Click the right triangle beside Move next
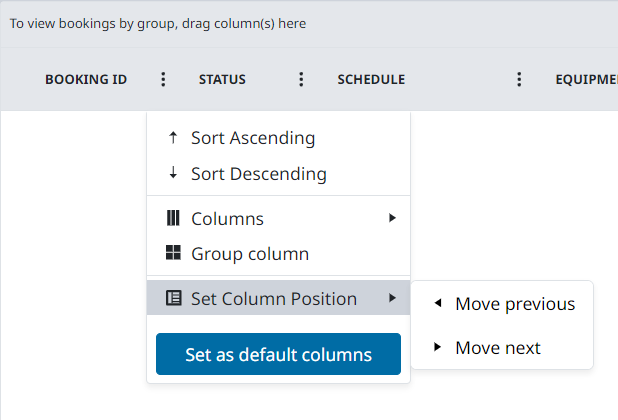The height and width of the screenshot is (420, 618). [x=437, y=348]
